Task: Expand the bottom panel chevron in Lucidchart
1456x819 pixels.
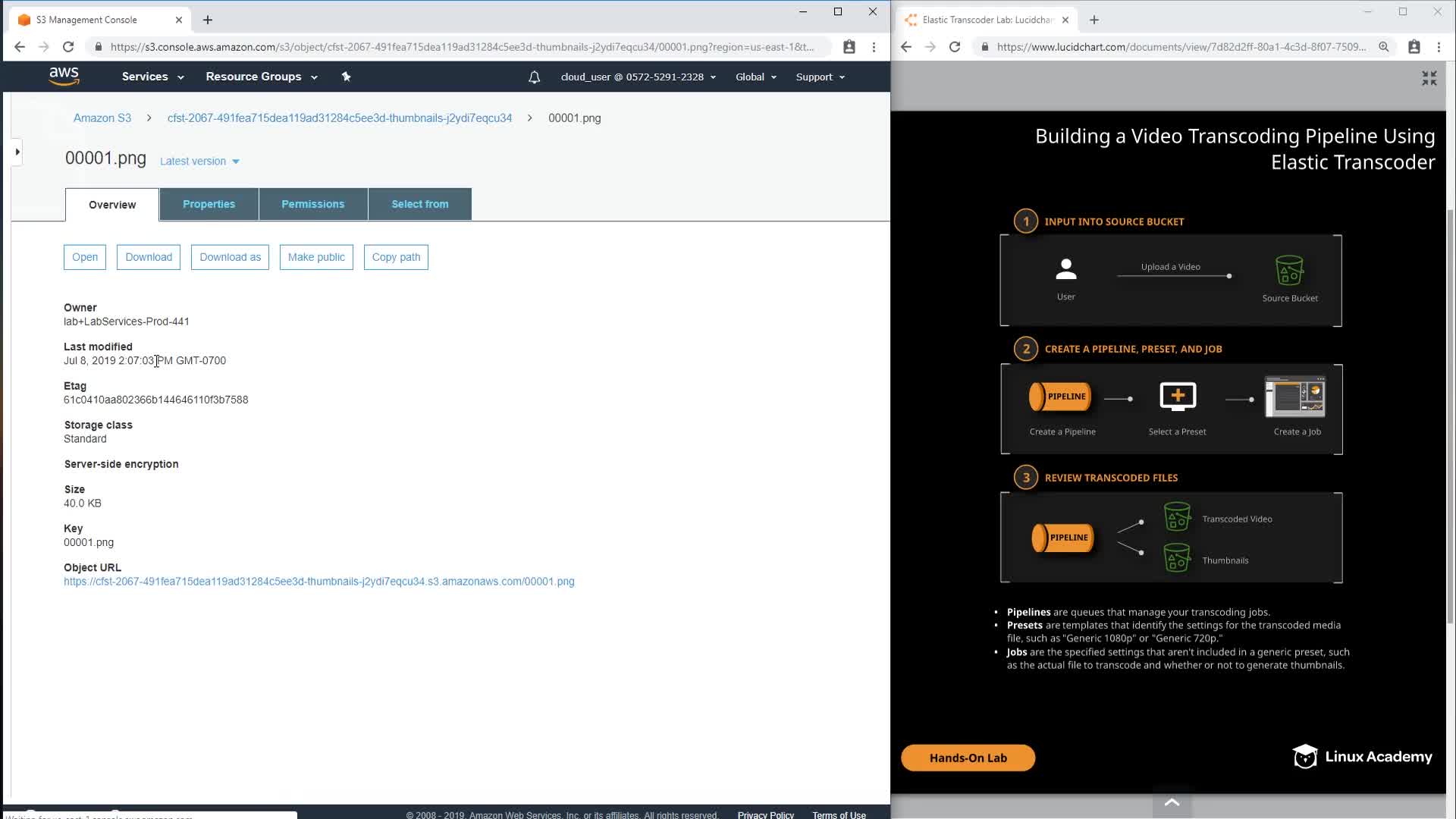Action: click(1172, 802)
